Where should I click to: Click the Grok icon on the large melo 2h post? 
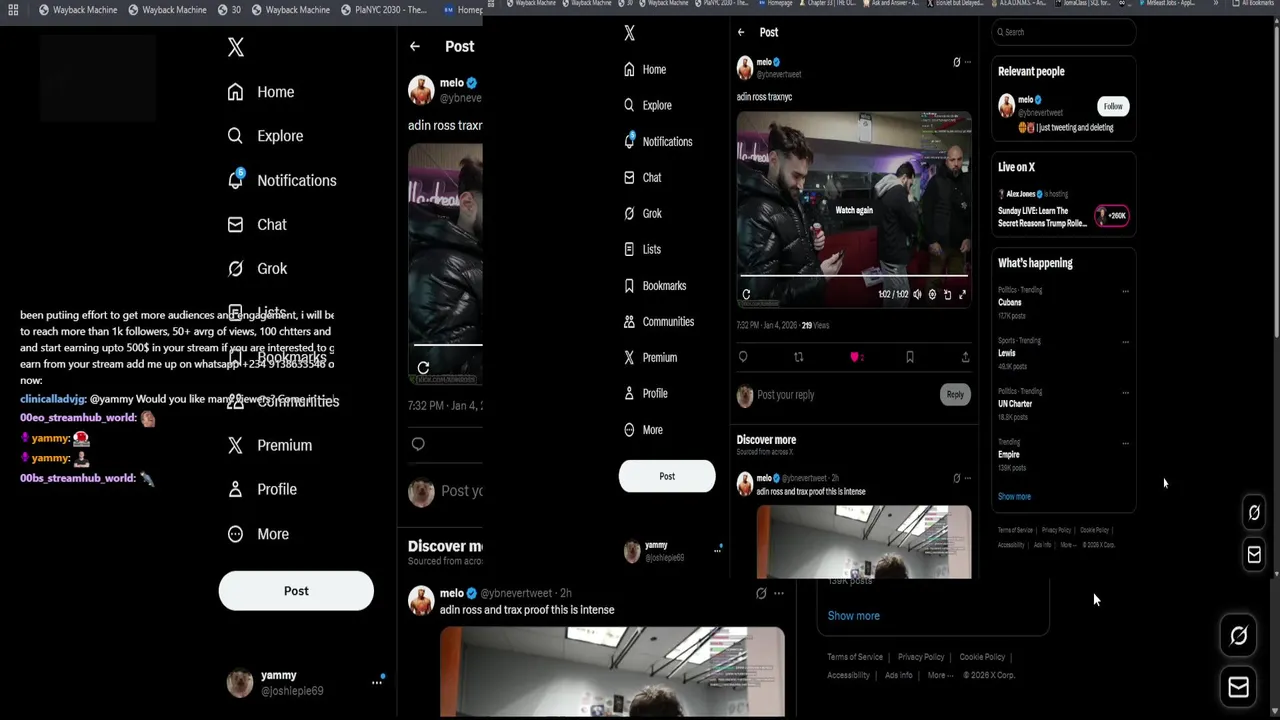(761, 593)
